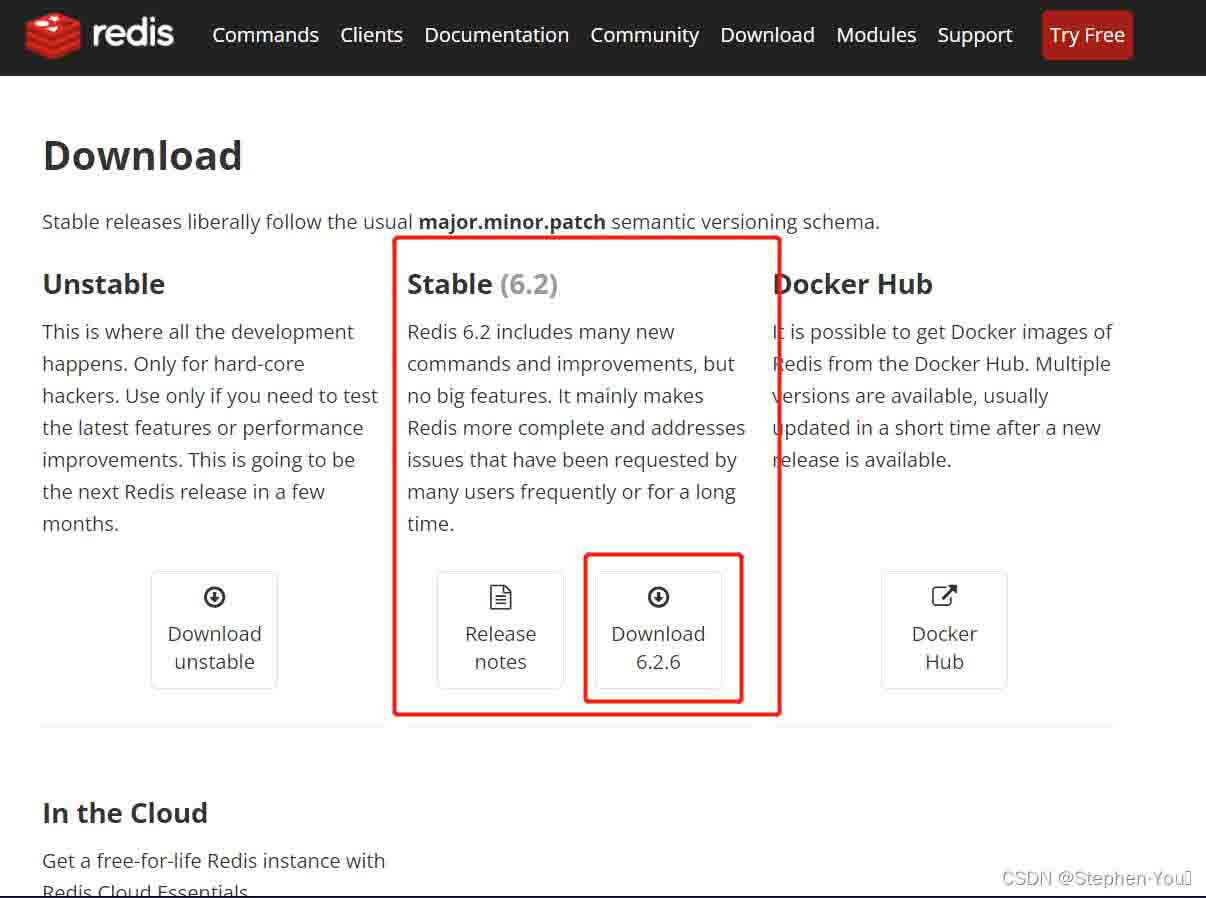
Task: Navigate to the Support page
Action: click(974, 35)
